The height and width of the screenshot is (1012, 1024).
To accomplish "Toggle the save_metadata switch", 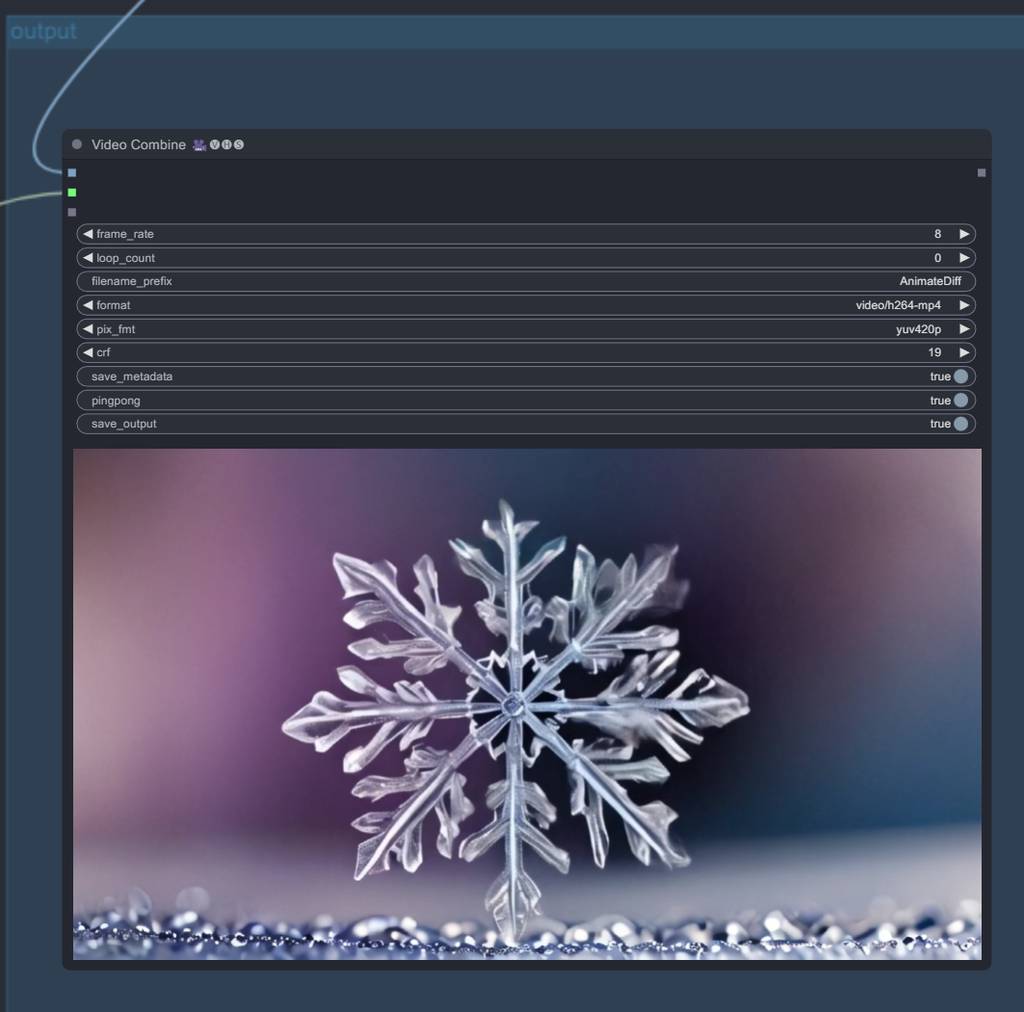I will tap(960, 377).
